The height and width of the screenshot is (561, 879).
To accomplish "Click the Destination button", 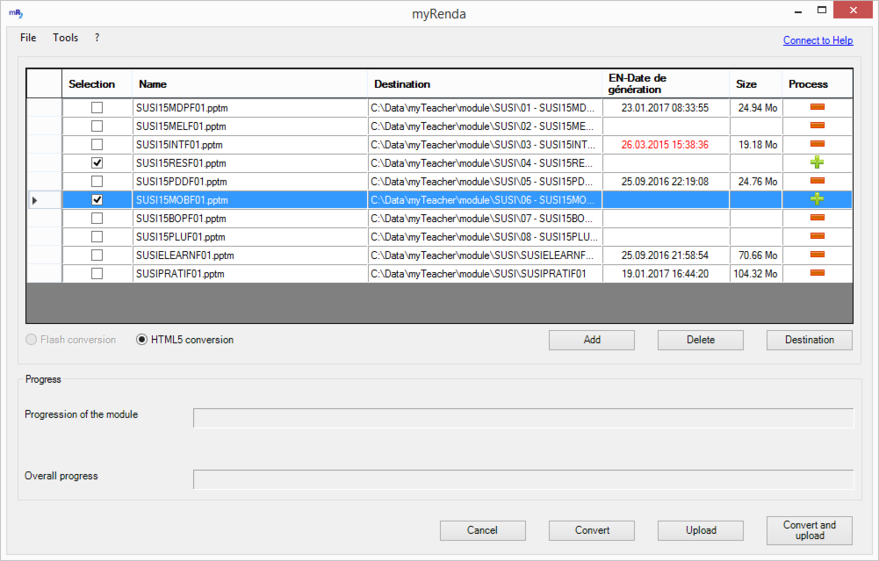I will click(809, 340).
